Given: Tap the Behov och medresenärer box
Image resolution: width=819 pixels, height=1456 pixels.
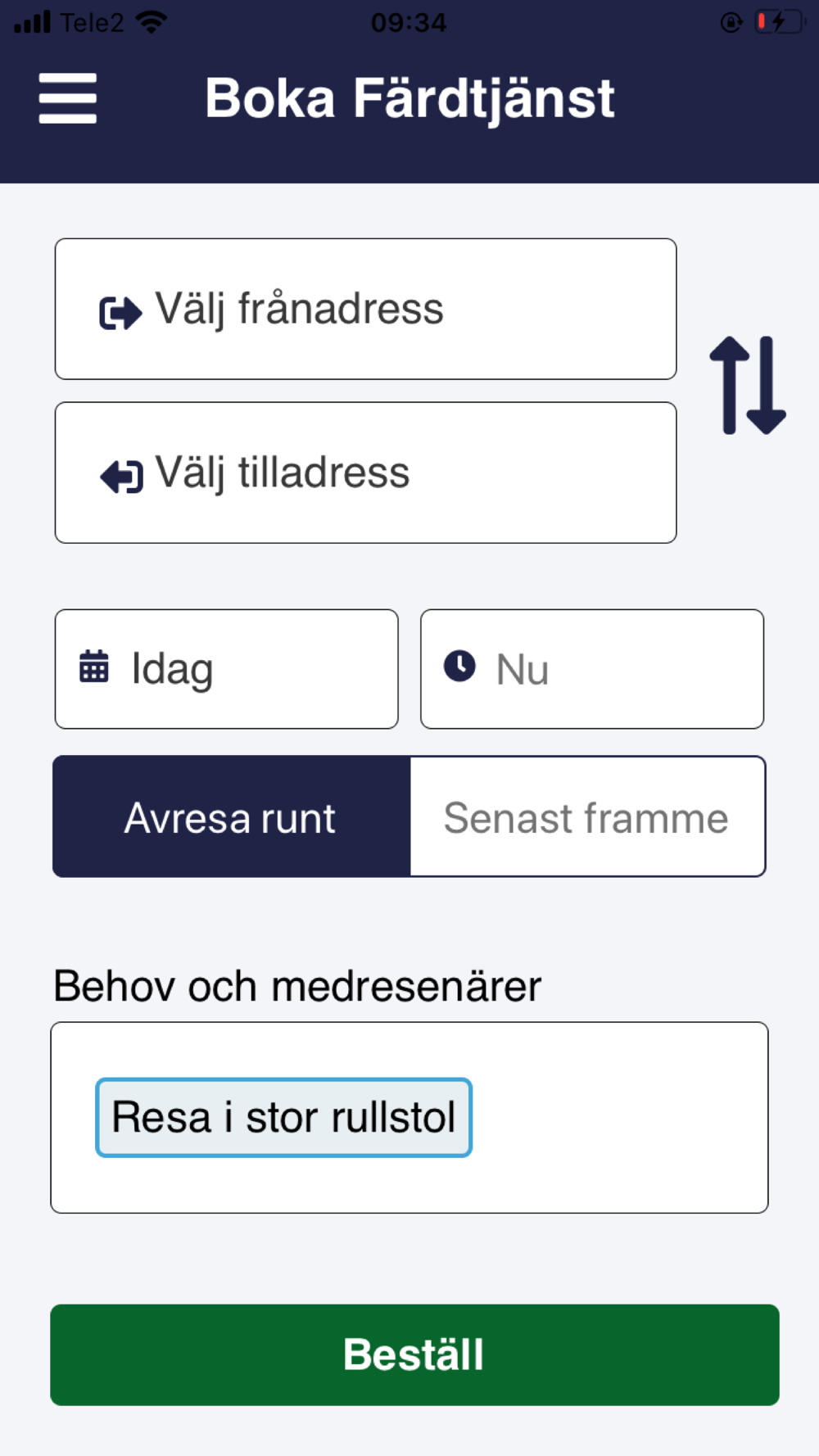Looking at the screenshot, I should [x=409, y=1117].
